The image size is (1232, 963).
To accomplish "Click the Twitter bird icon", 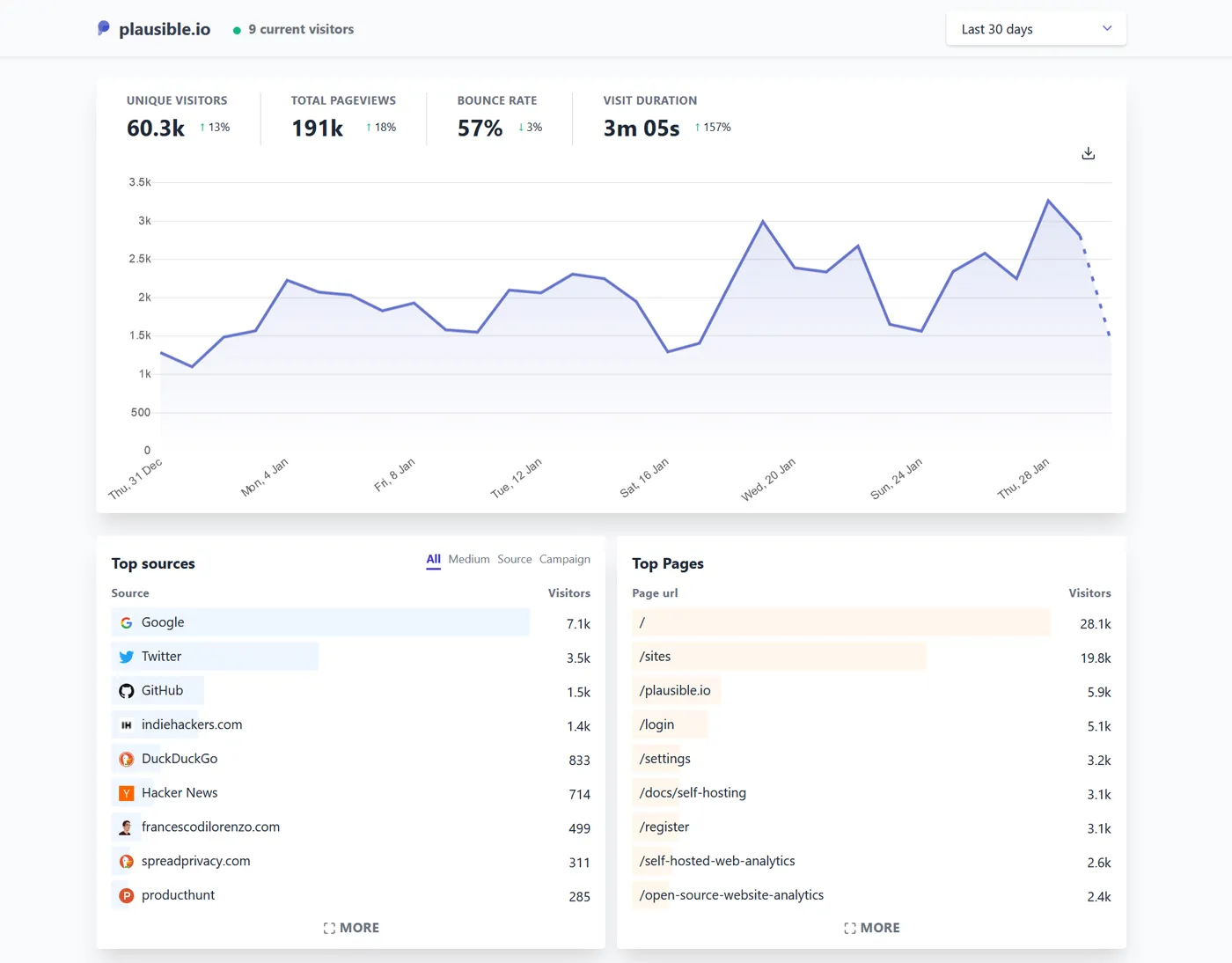I will point(127,657).
